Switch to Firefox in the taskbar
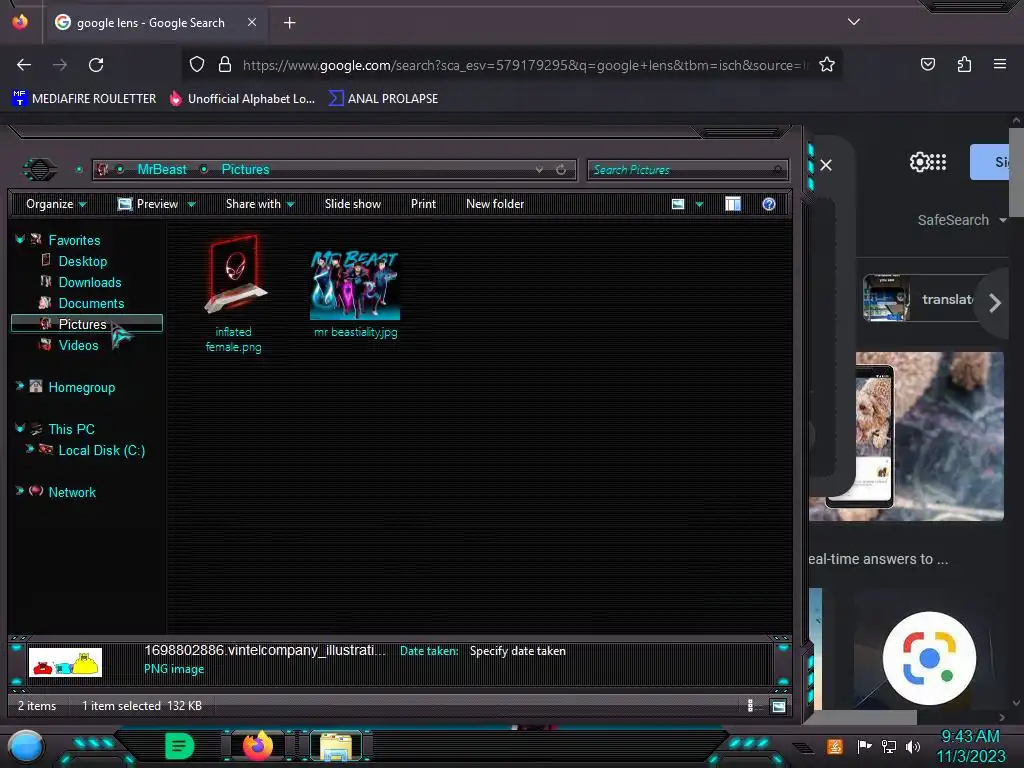1024x768 pixels. (x=258, y=746)
